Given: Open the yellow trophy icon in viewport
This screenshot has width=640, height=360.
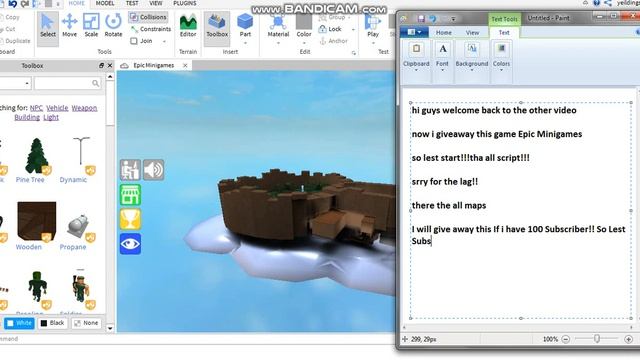Looking at the screenshot, I should tap(130, 219).
